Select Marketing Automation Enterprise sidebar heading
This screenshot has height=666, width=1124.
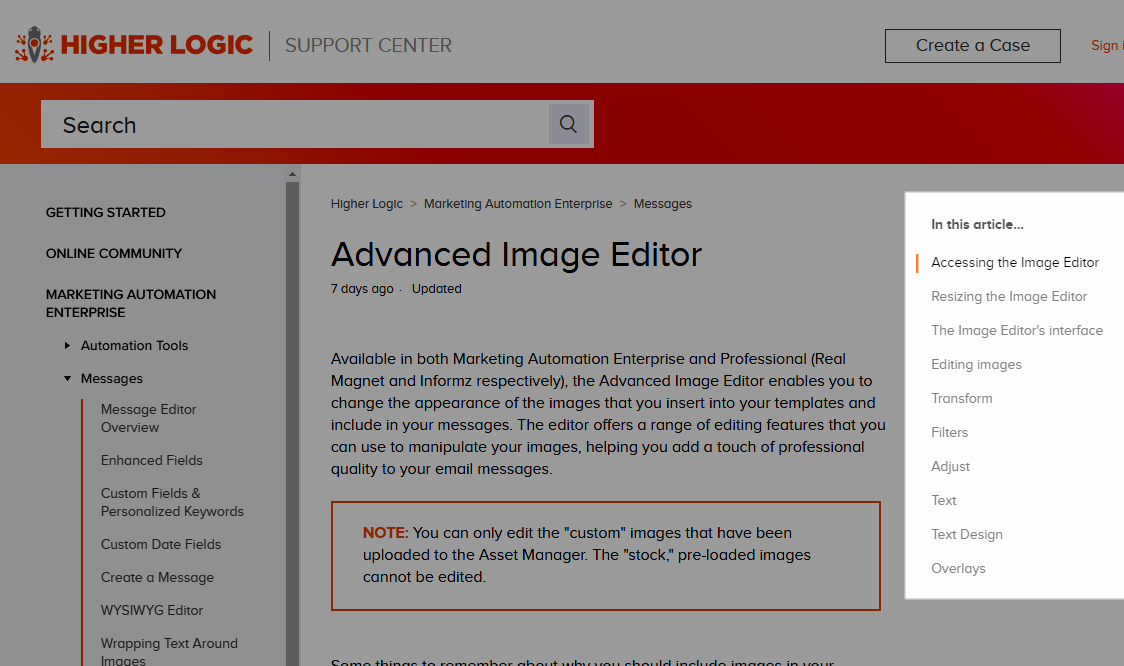click(x=130, y=303)
